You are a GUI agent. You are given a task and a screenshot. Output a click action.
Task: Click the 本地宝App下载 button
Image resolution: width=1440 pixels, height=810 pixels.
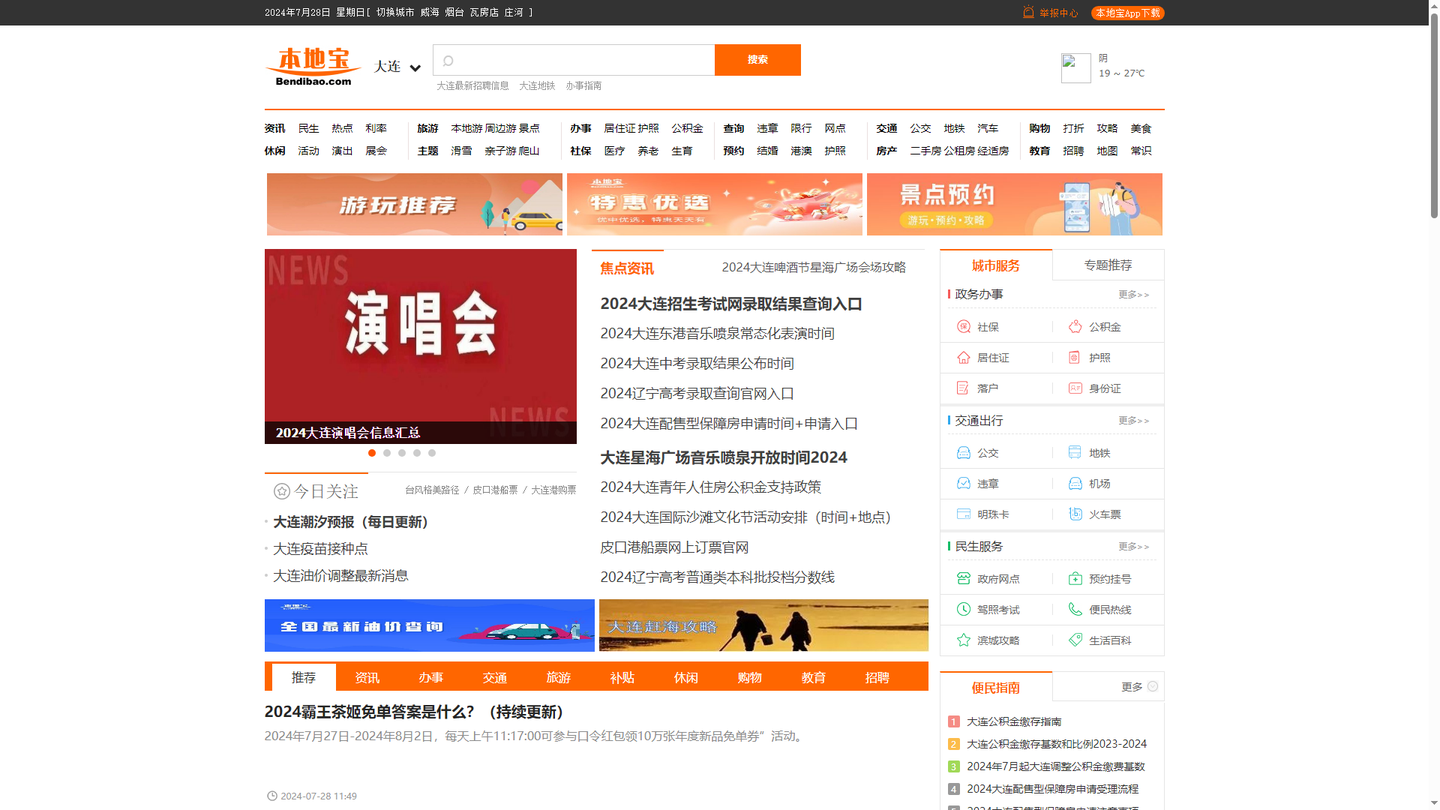[1128, 13]
